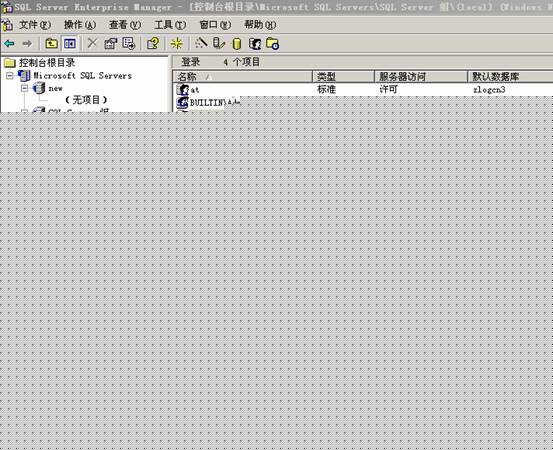Viewport: 553px width, 450px height.
Task: Open the 查看(V) menu
Action: coord(124,25)
